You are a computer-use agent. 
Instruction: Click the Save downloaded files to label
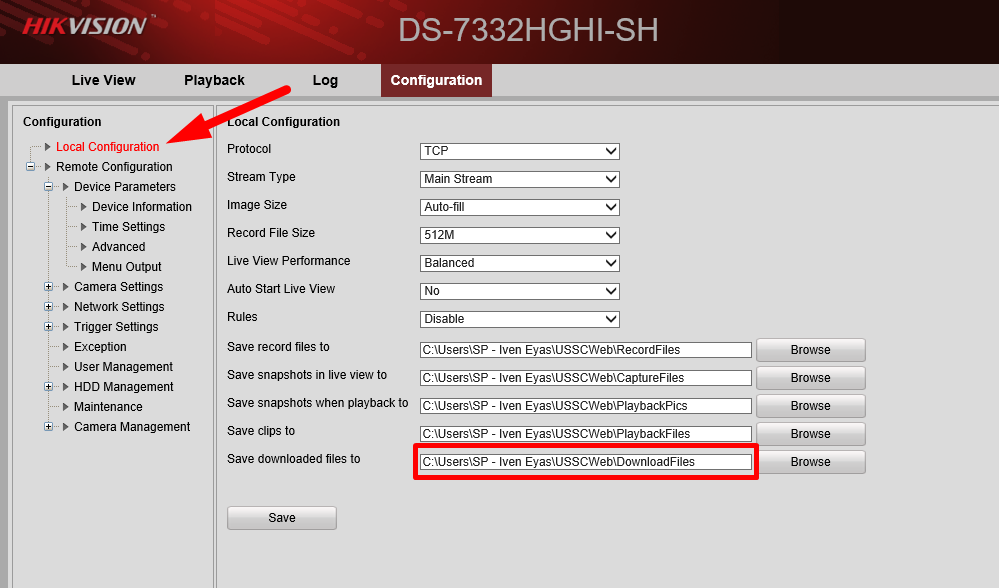click(x=294, y=459)
